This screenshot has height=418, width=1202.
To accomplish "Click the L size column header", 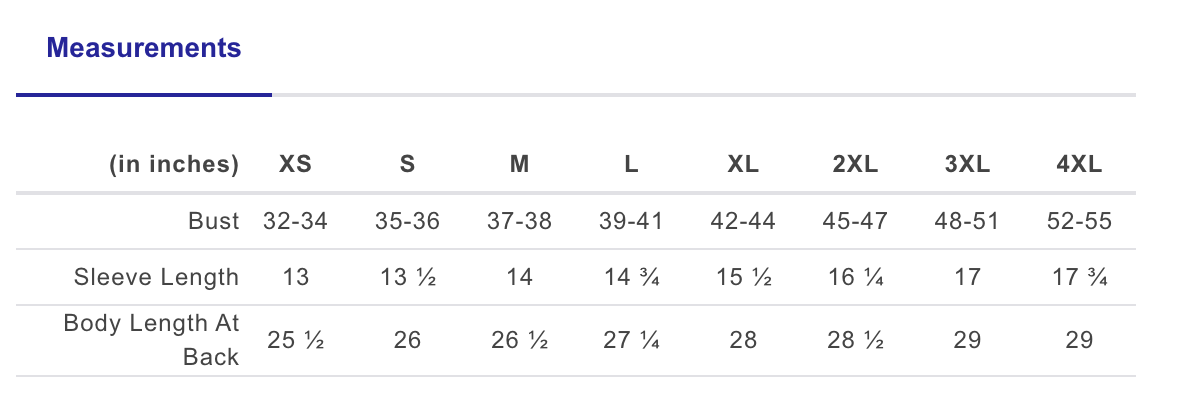I will 631,165.
